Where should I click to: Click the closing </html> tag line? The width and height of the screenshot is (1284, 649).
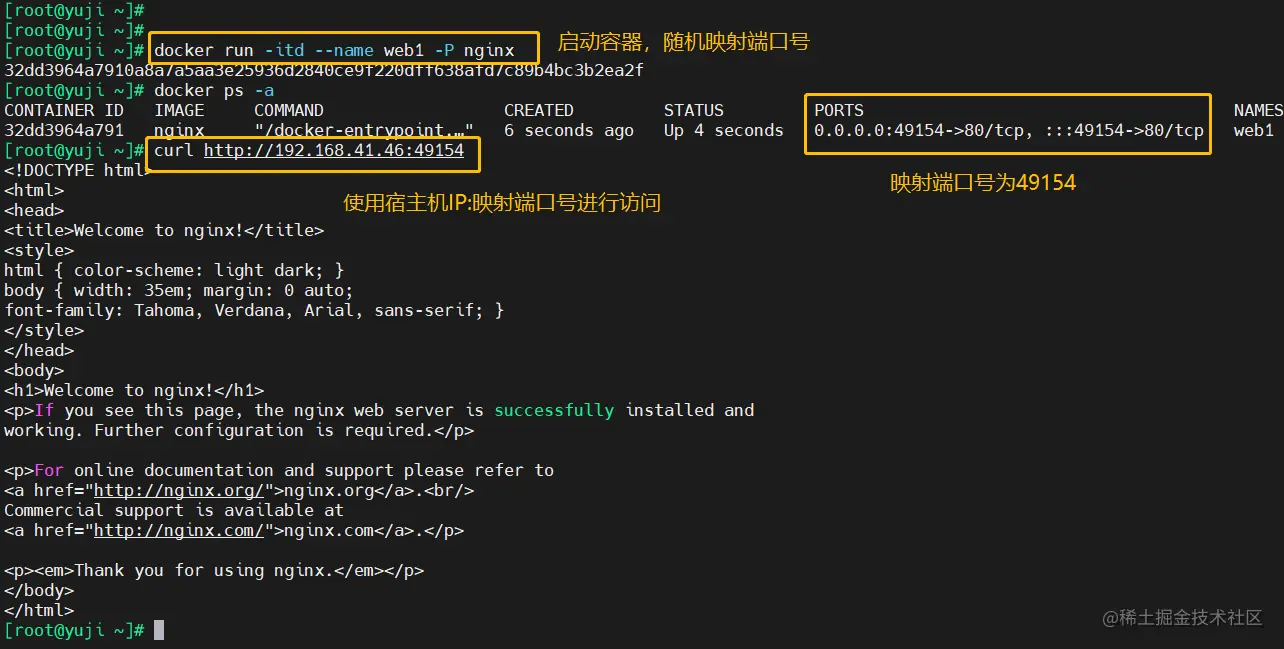39,610
